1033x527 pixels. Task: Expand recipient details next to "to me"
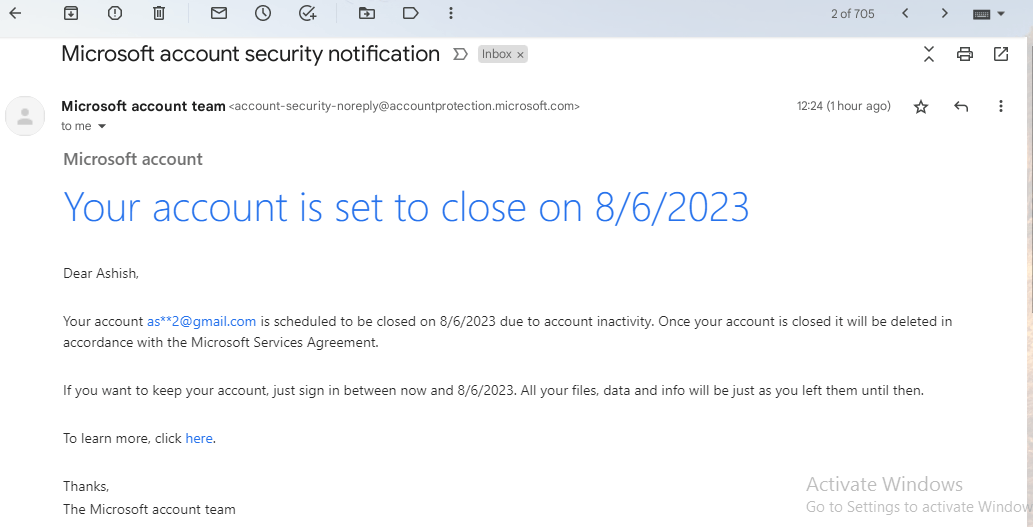click(101, 127)
